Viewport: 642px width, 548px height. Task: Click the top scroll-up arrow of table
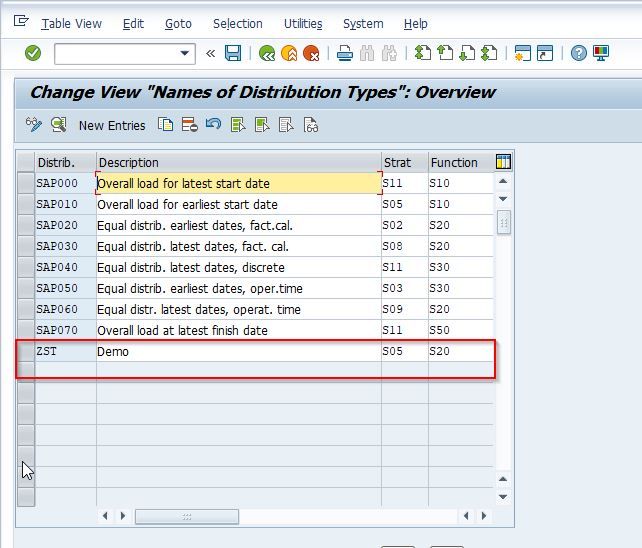503,181
